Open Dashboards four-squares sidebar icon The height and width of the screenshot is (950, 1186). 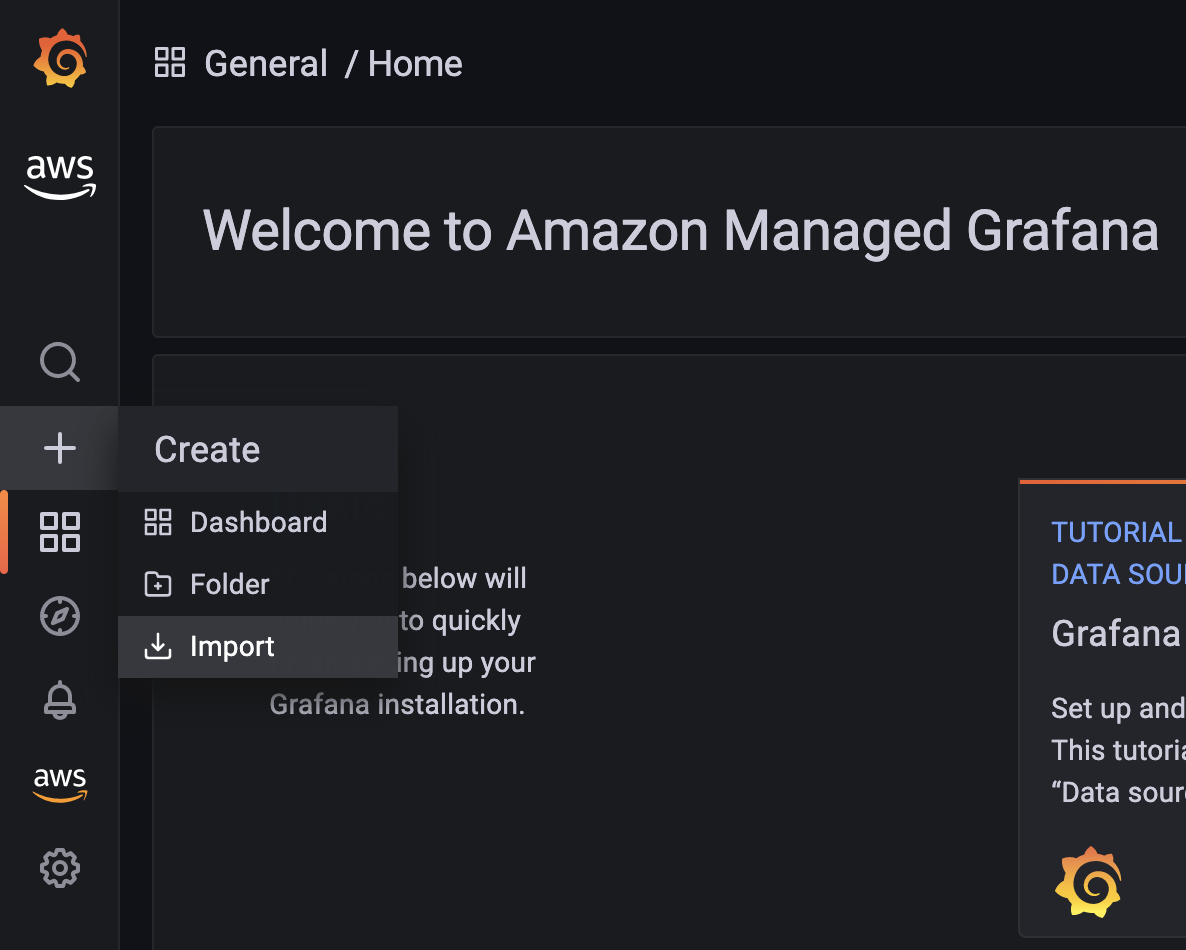[60, 532]
